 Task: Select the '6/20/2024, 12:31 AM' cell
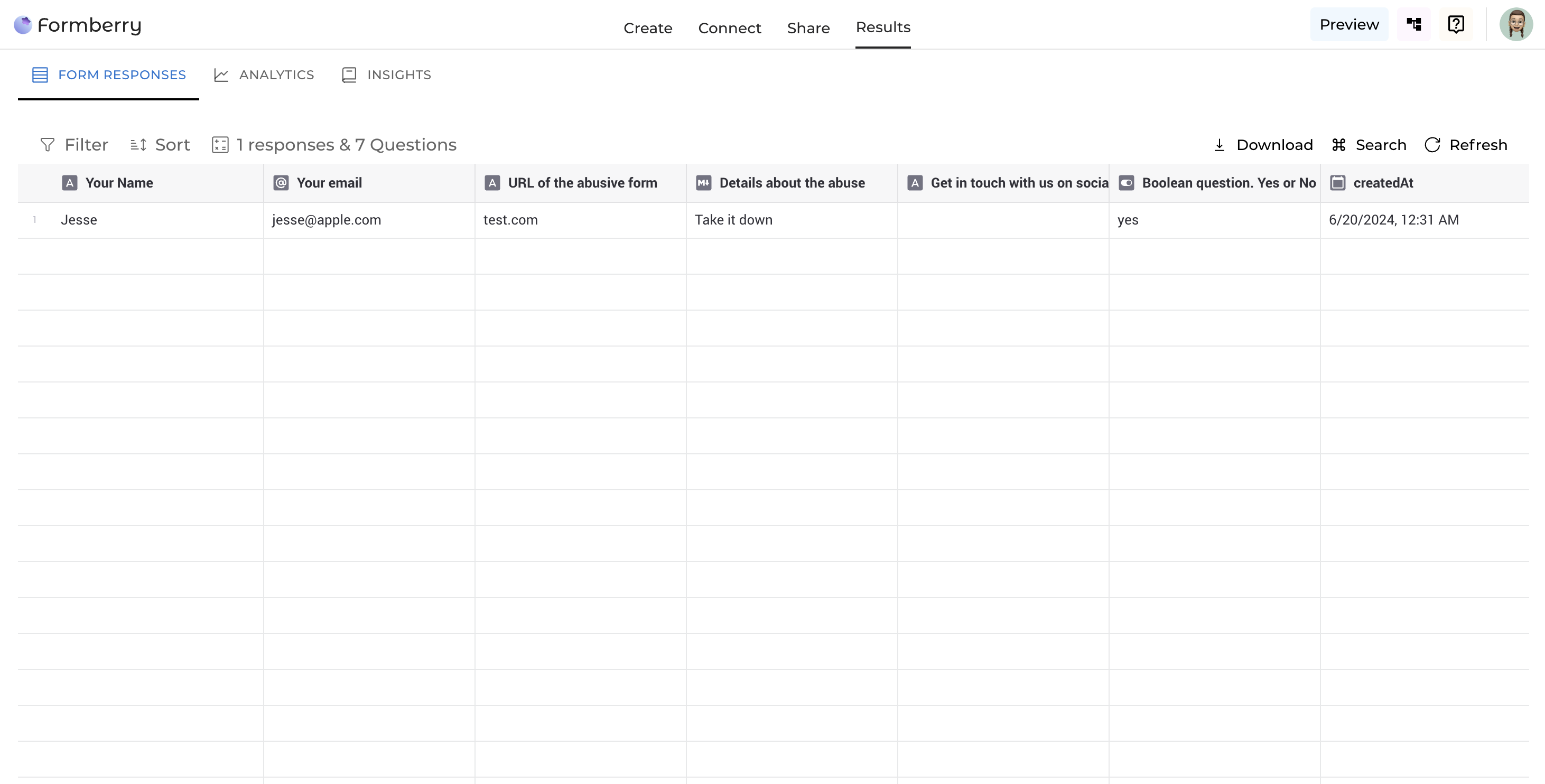(1425, 220)
